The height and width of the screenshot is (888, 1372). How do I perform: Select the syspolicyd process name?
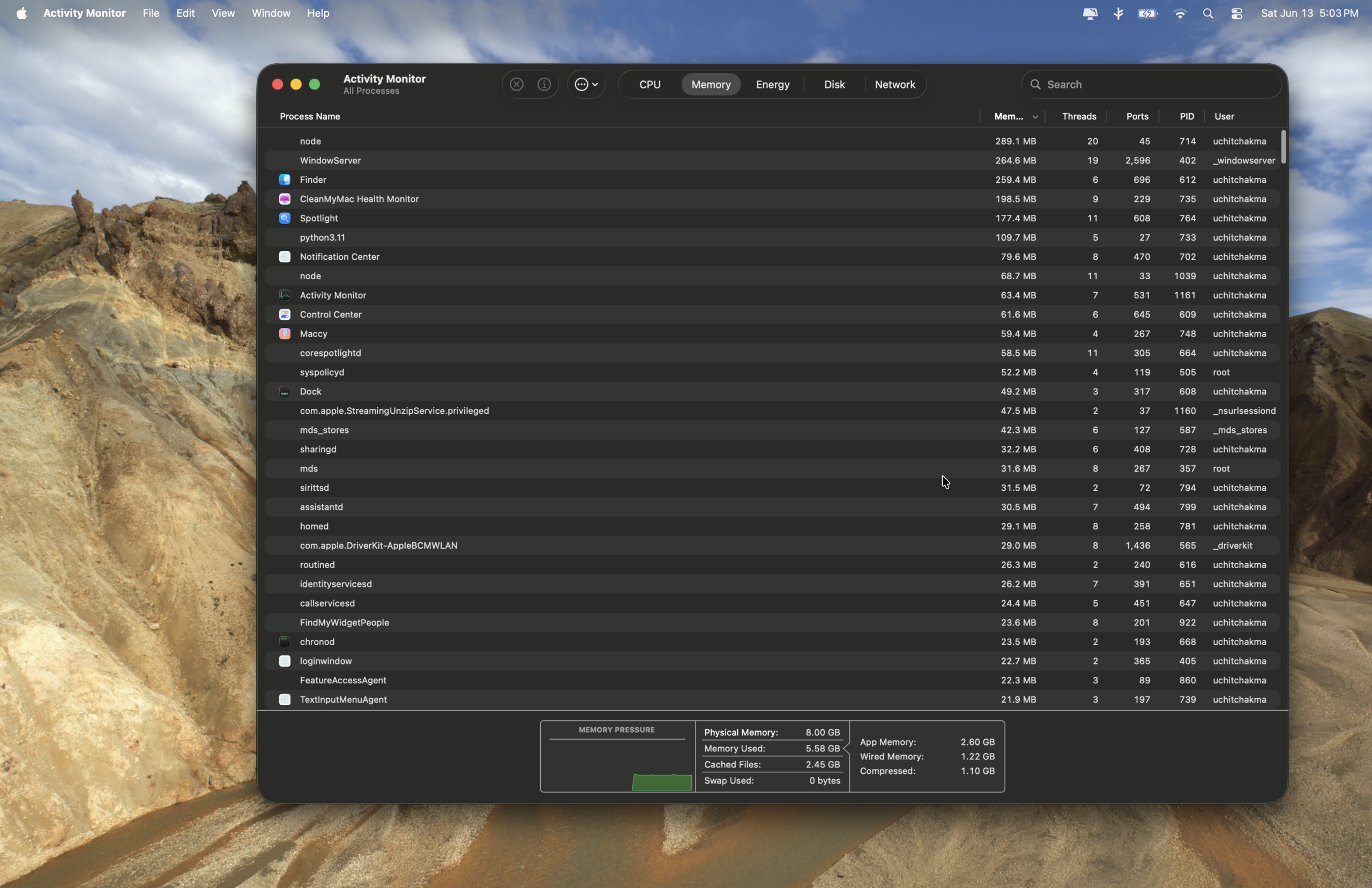[x=322, y=372]
